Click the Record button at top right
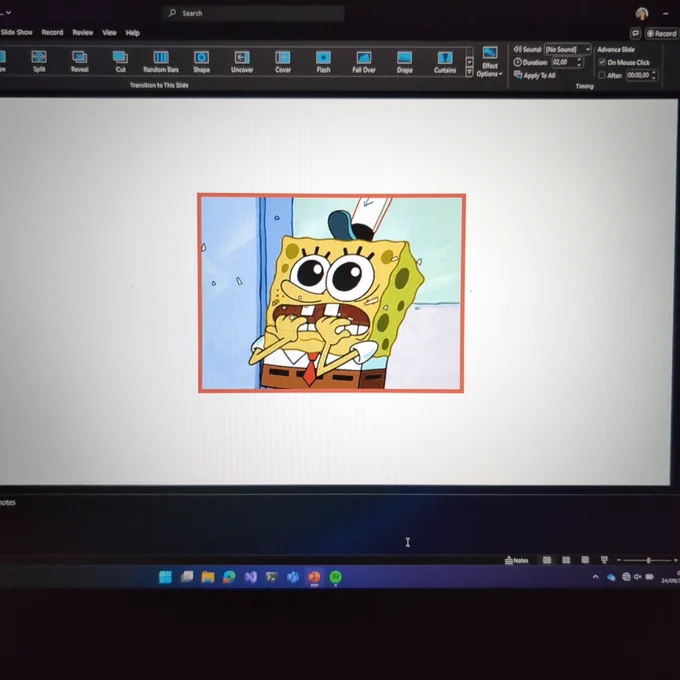The width and height of the screenshot is (680, 680). [661, 33]
